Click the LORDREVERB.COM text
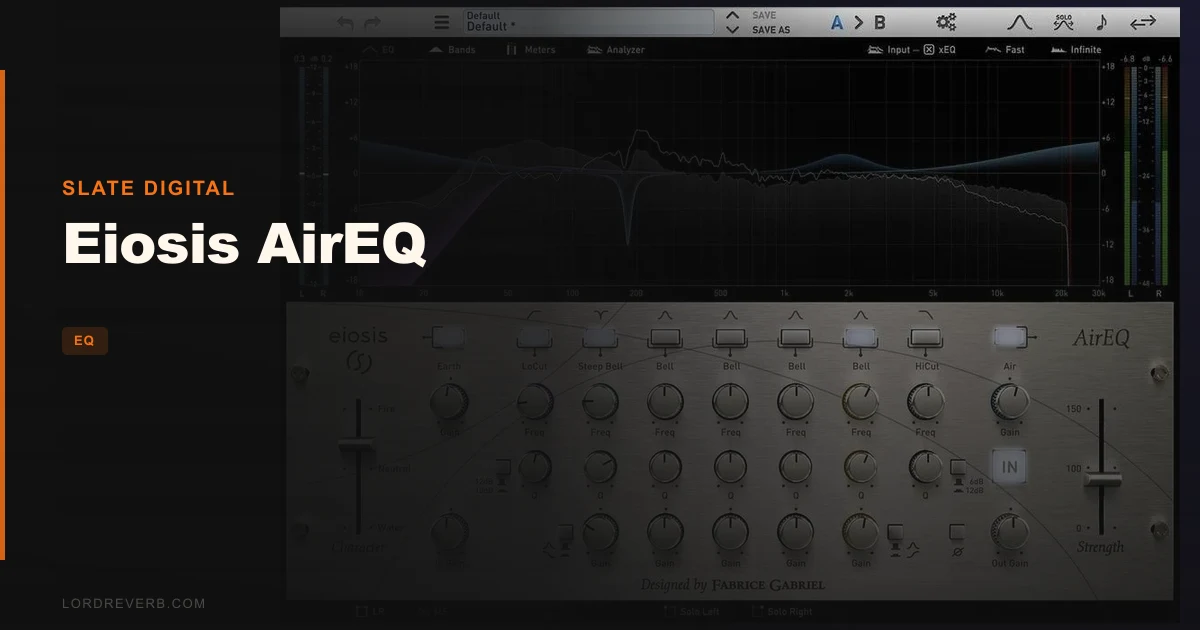The width and height of the screenshot is (1200, 630). coord(133,604)
